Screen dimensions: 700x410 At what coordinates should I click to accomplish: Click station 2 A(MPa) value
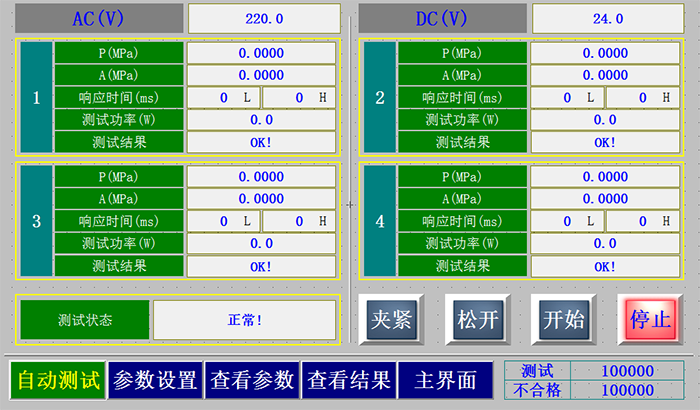coord(605,75)
